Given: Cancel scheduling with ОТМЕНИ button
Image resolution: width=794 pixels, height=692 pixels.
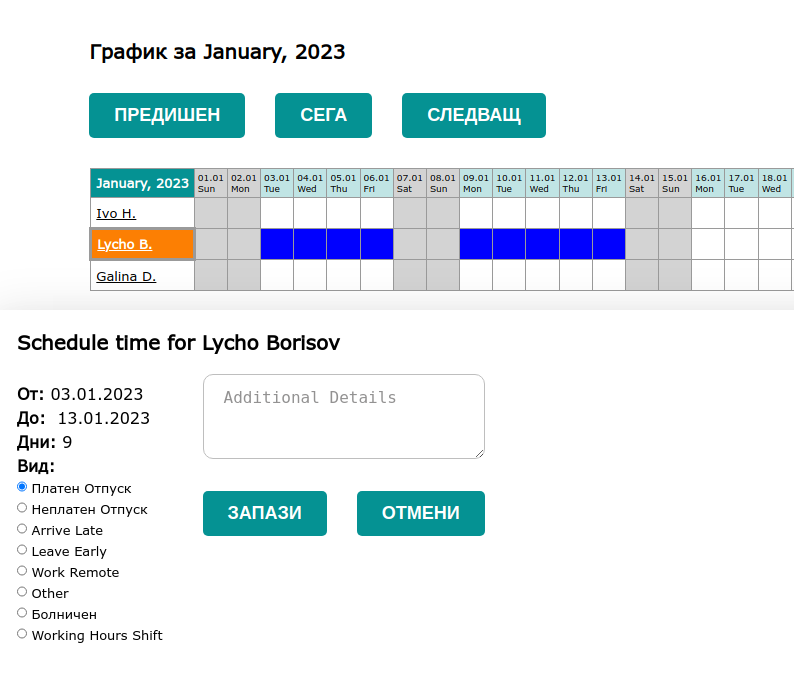Looking at the screenshot, I should [x=421, y=513].
